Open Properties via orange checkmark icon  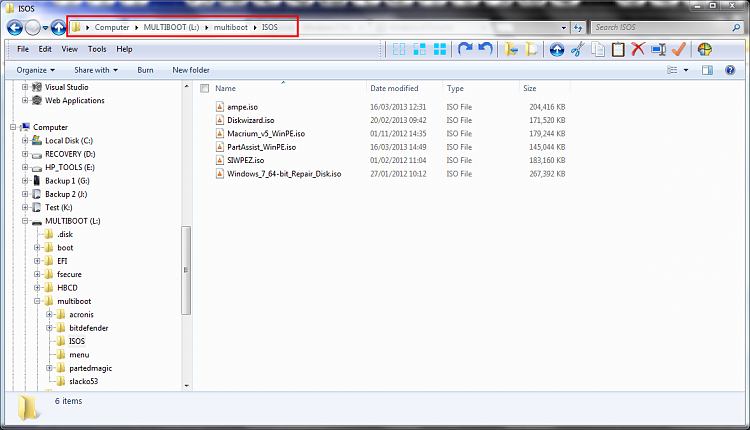[679, 49]
